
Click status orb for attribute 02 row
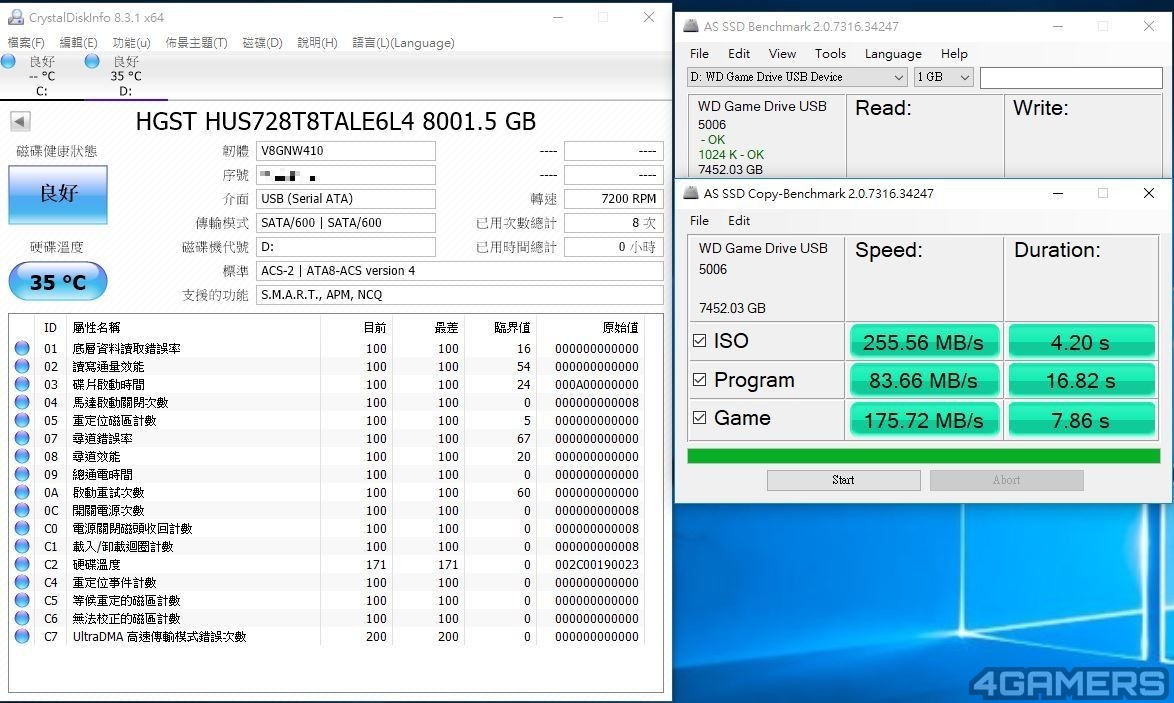[22, 366]
